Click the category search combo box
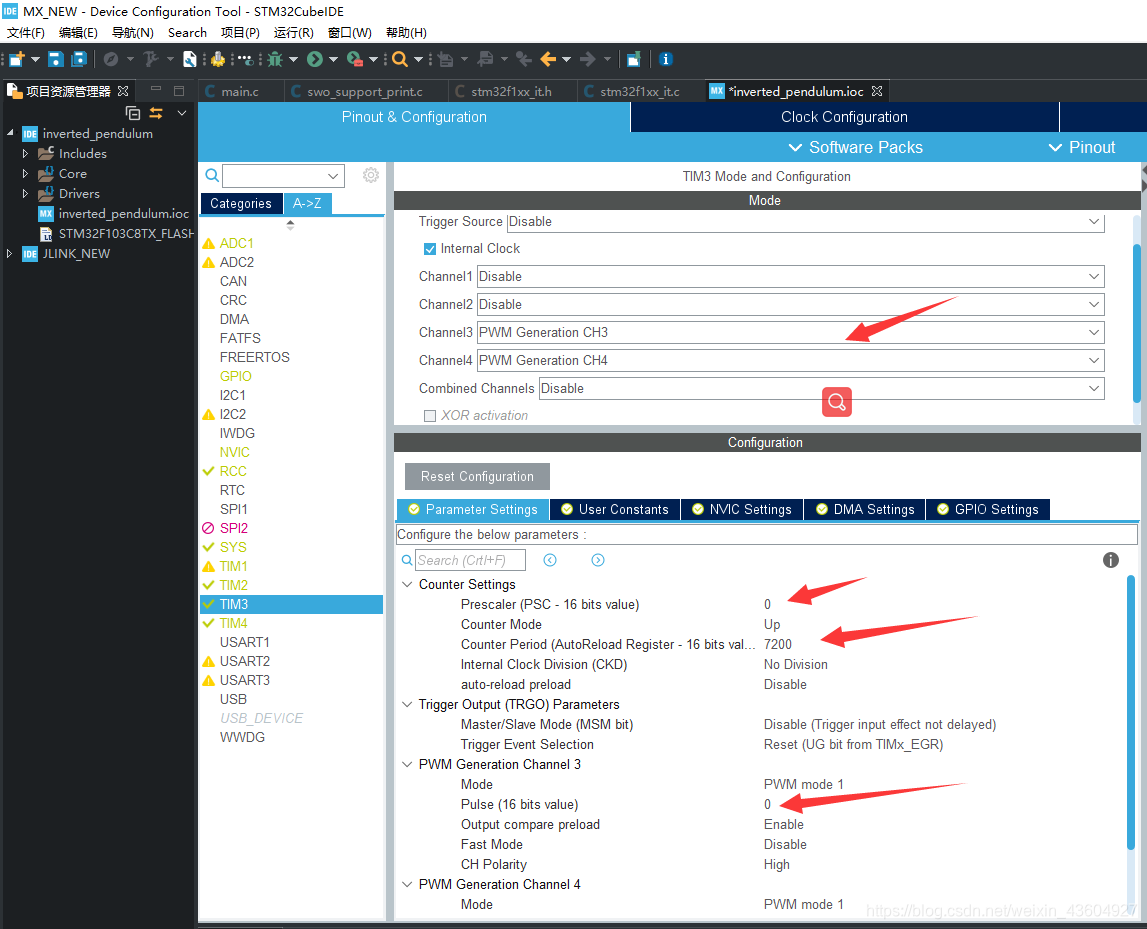The image size is (1147, 929). [283, 176]
